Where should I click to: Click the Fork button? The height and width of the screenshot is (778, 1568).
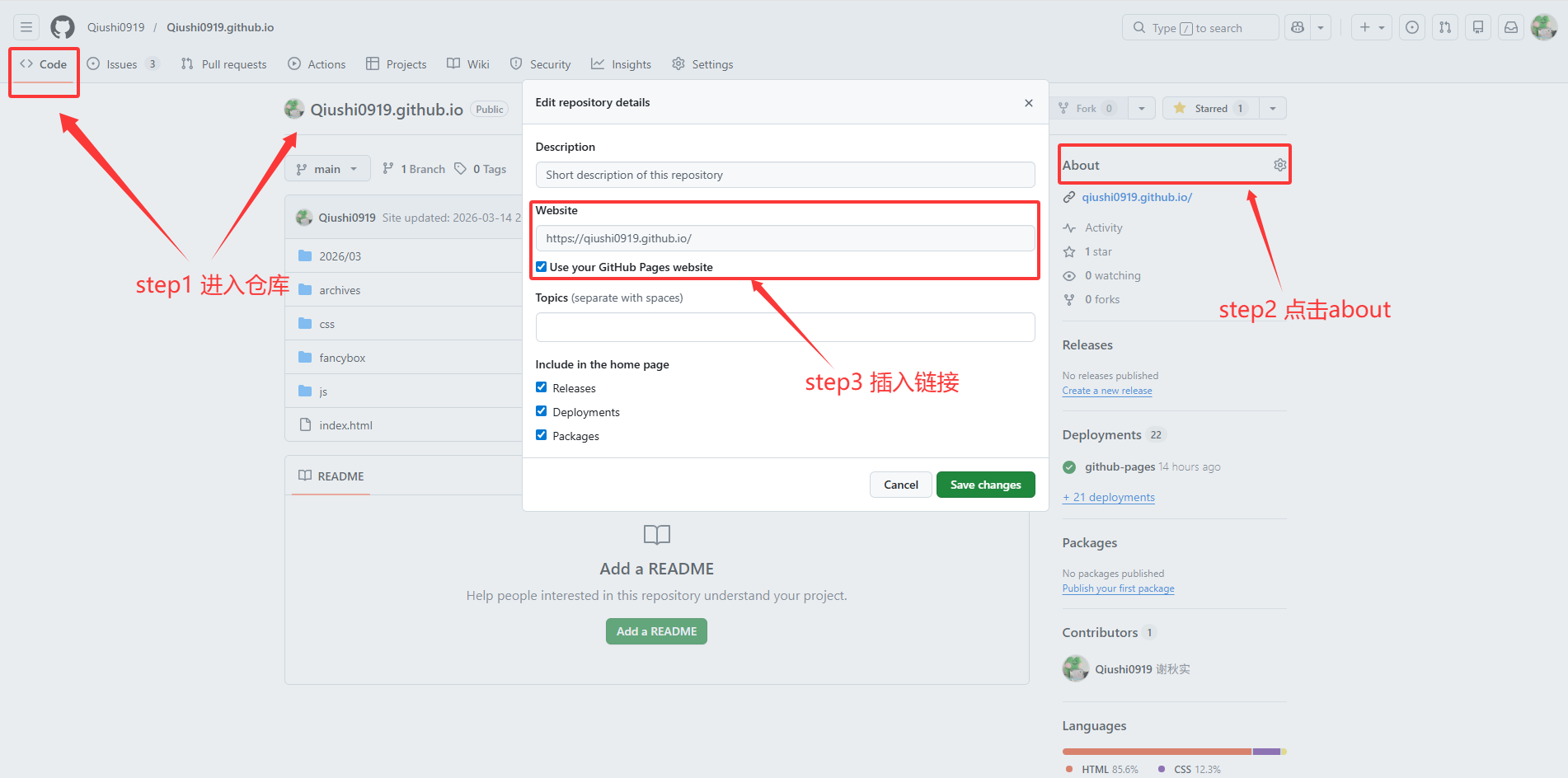(x=1089, y=108)
